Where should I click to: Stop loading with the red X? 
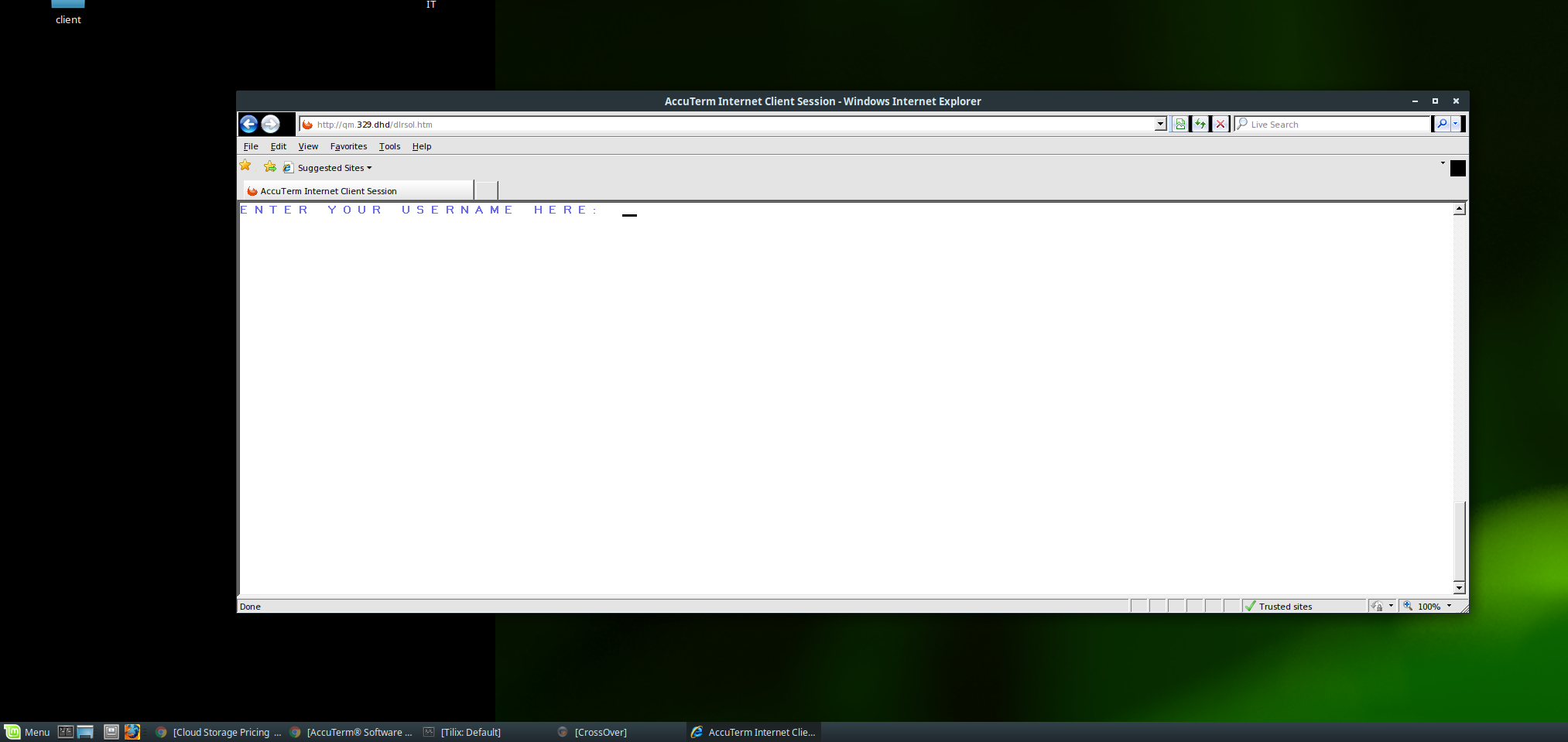[1221, 124]
